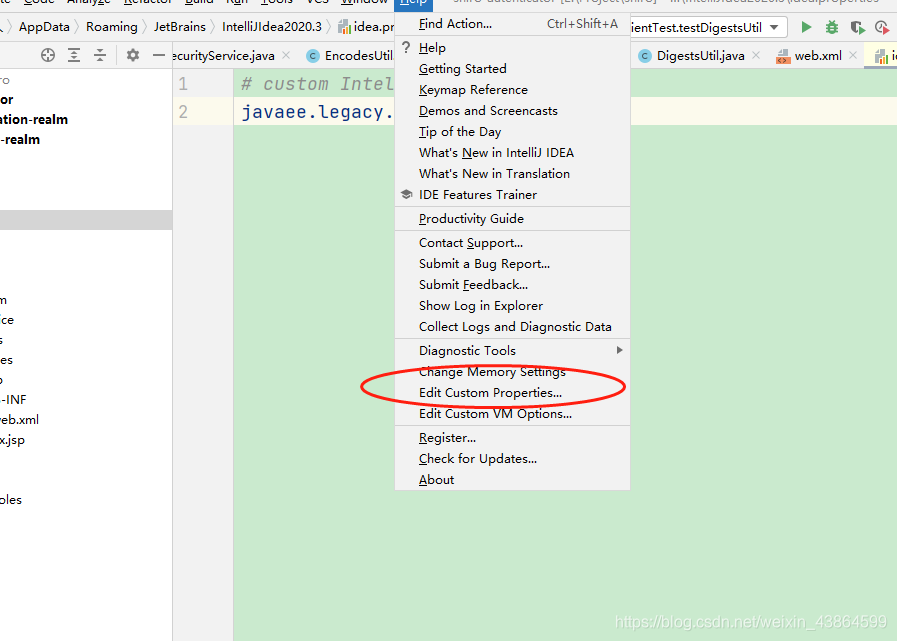The height and width of the screenshot is (641, 897).
Task: Click the IntelliJIdea2020.3 breadcrumb
Action: point(272,27)
